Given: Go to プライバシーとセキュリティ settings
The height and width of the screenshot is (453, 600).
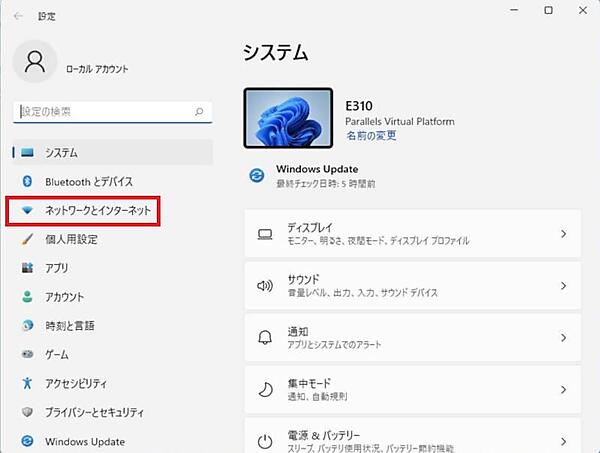Looking at the screenshot, I should pos(112,412).
